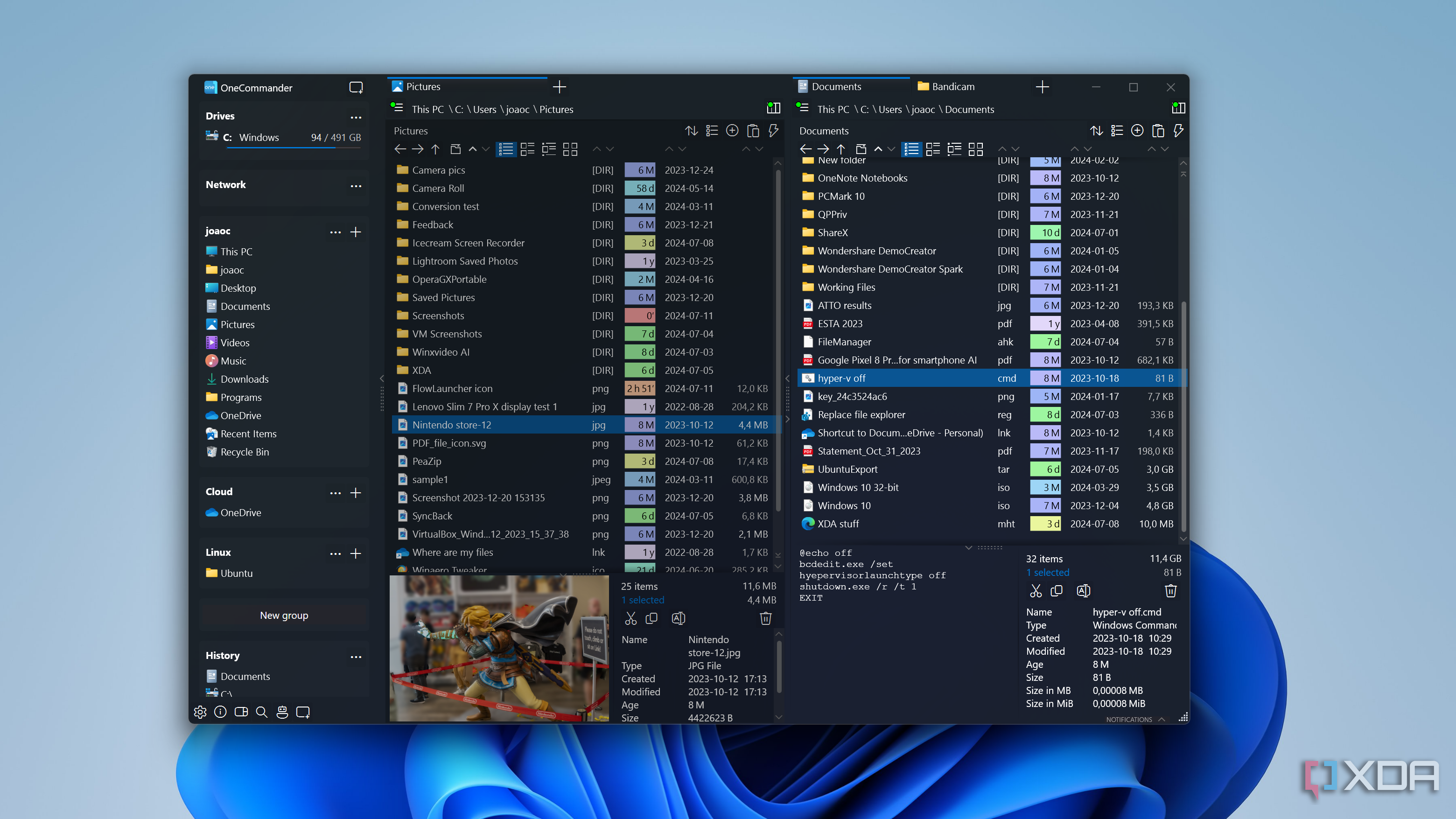The image size is (1456, 819).
Task: Open Cloud group three-dots menu
Action: 335,493
